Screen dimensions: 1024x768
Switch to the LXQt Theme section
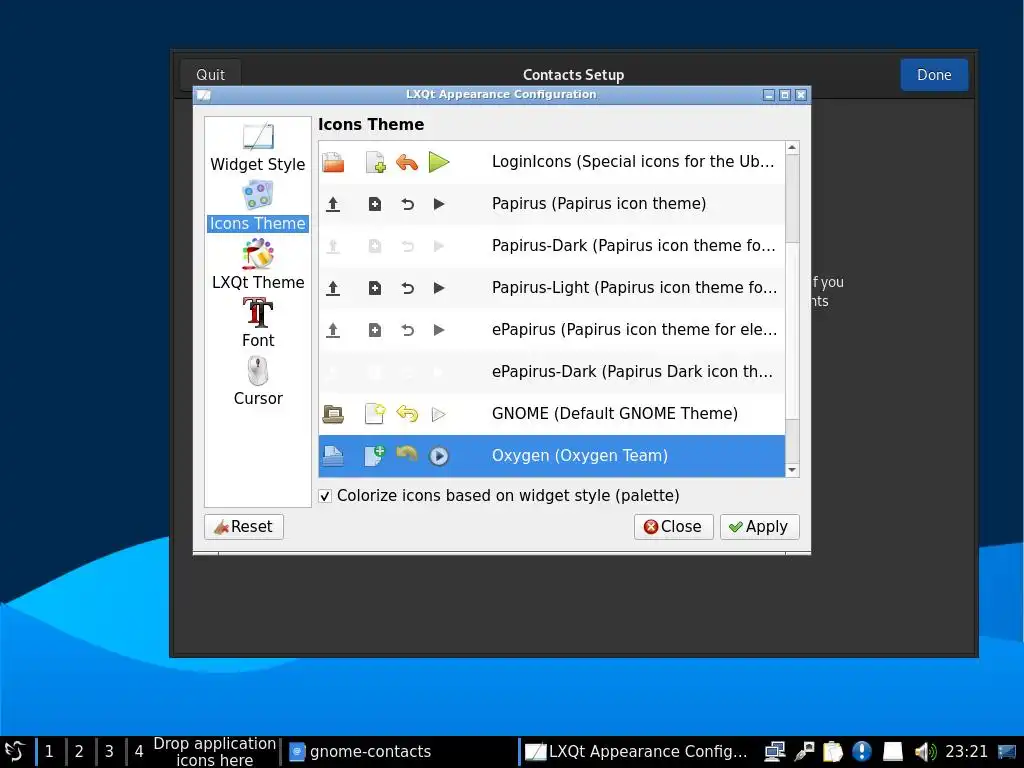click(x=257, y=265)
